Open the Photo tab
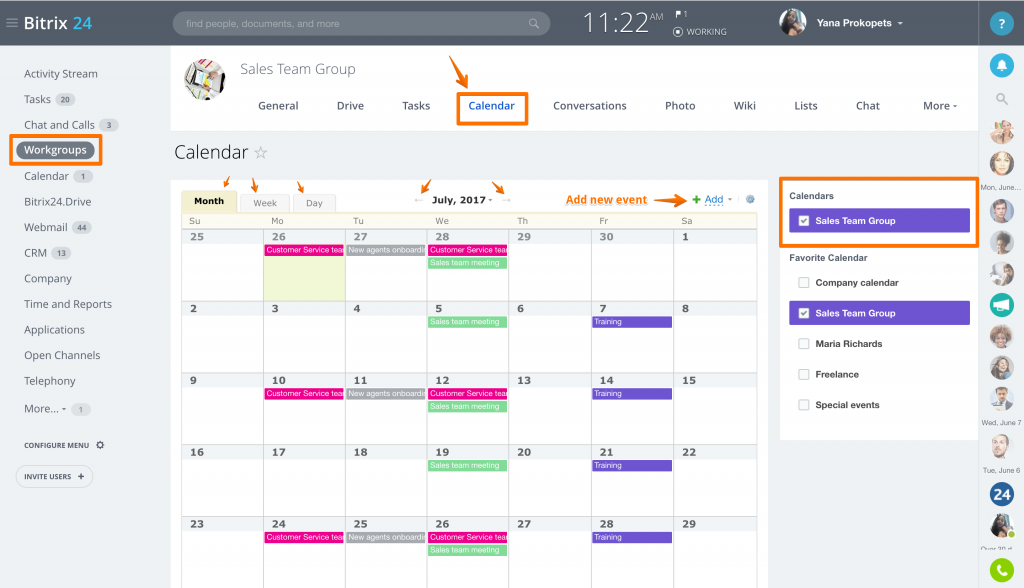 click(x=680, y=106)
